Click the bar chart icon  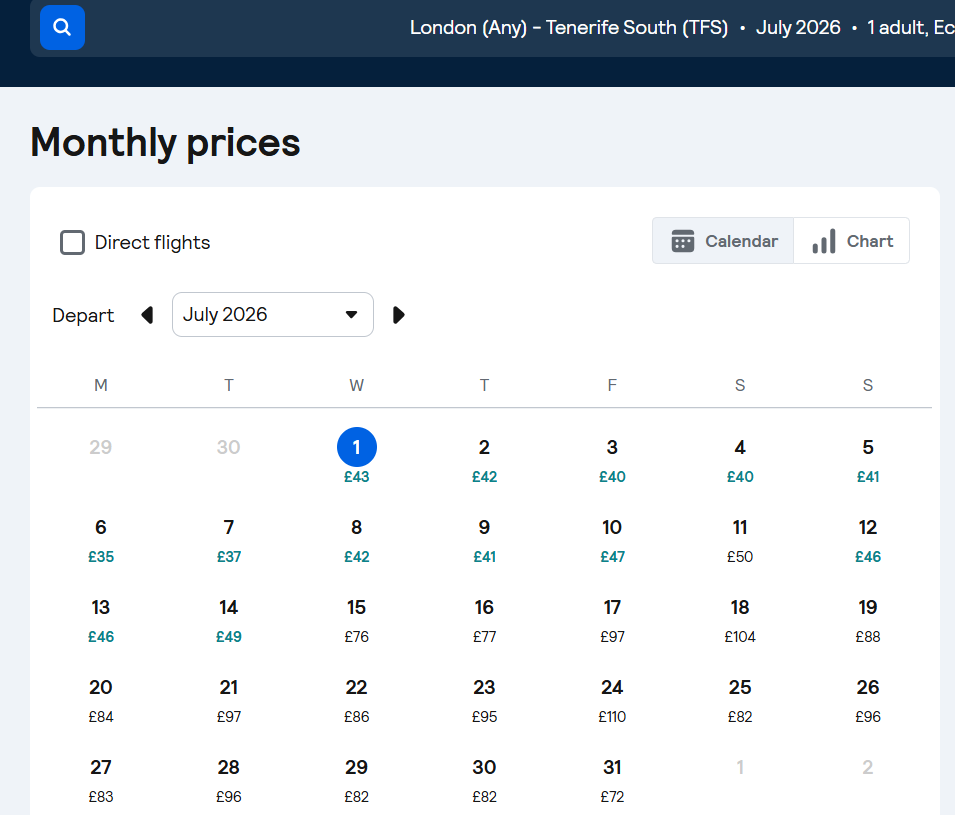(x=824, y=241)
